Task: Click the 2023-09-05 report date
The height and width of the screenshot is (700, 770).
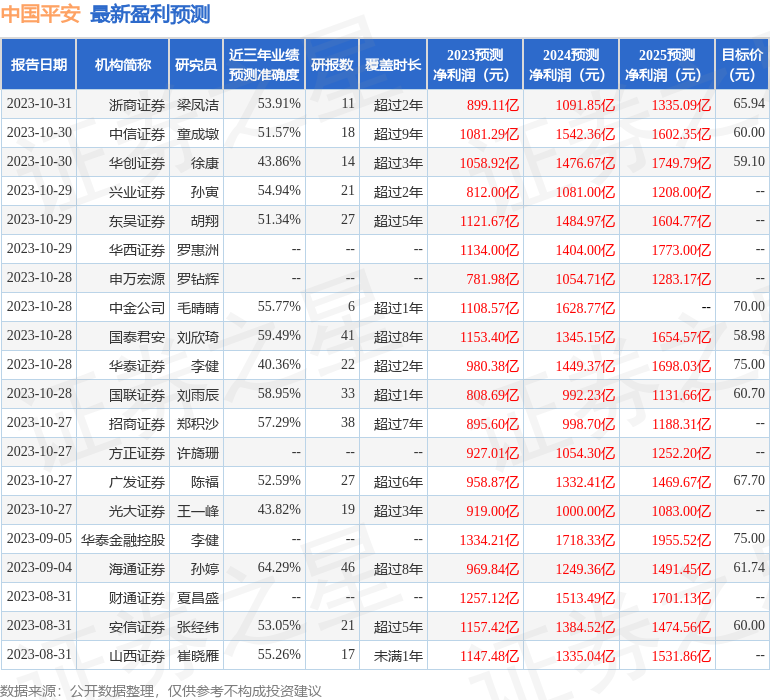Action: tap(39, 538)
